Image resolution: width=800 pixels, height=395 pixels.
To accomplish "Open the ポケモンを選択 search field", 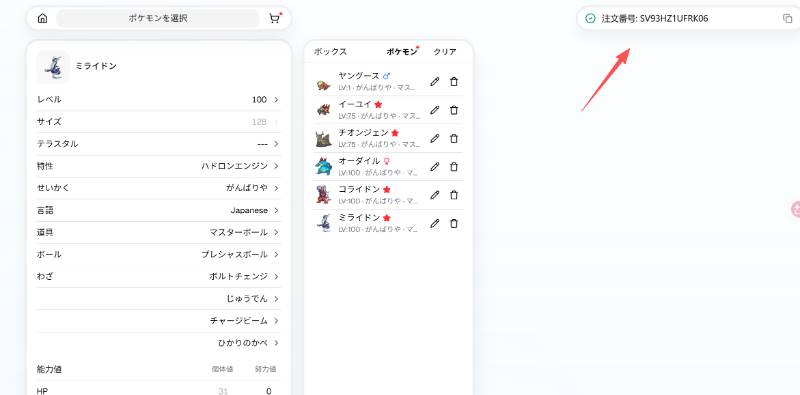I will point(158,18).
